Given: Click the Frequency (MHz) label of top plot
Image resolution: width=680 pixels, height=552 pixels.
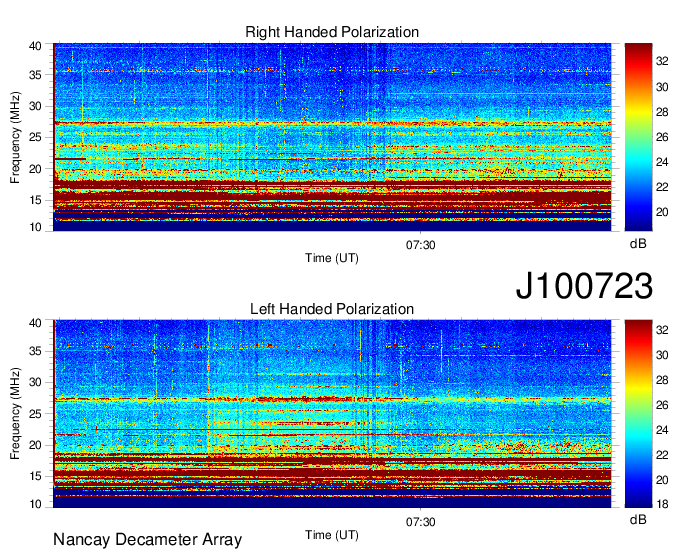Looking at the screenshot, I should [x=15, y=137].
